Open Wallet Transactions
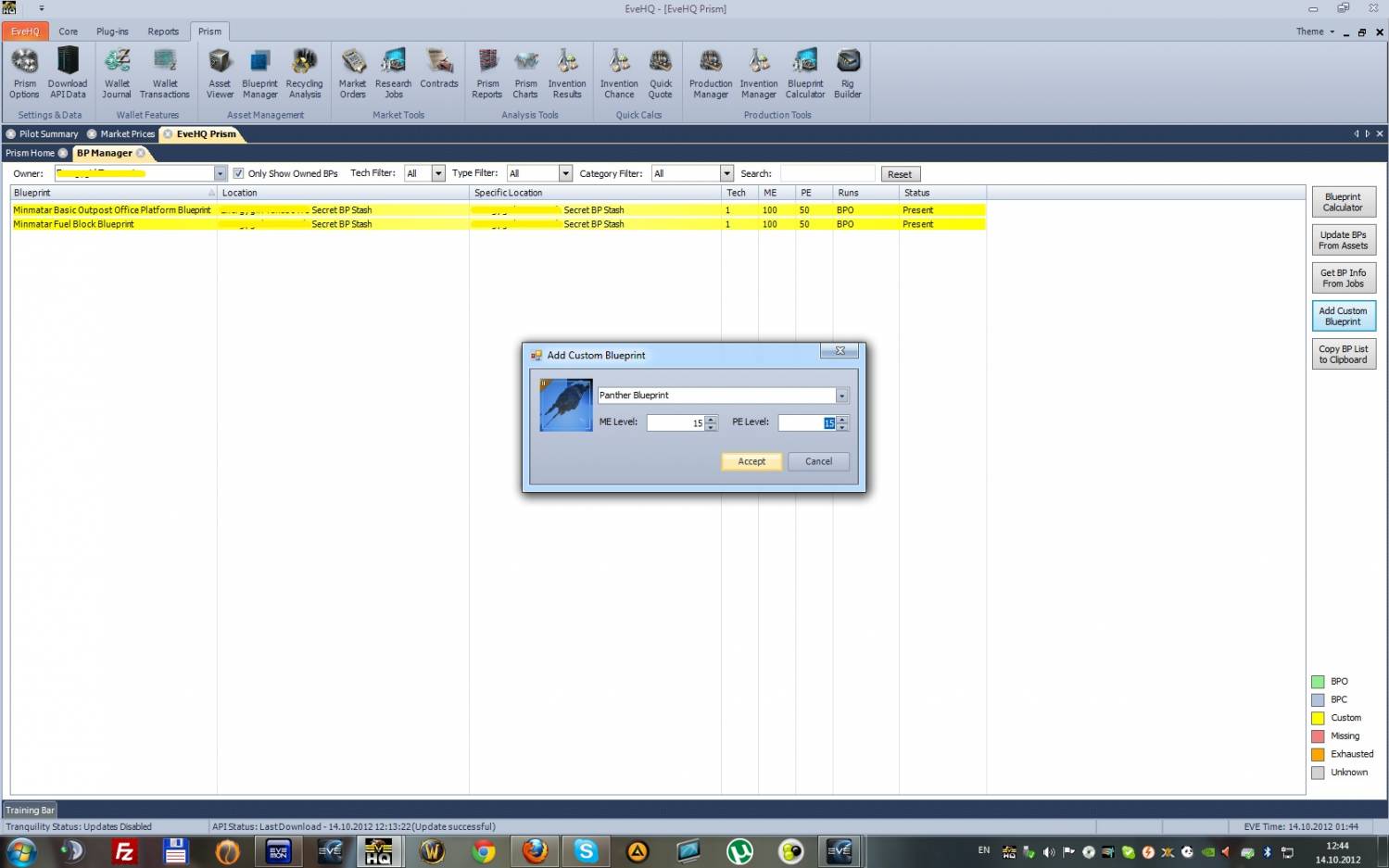Viewport: 1389px width, 868px height. [165, 73]
